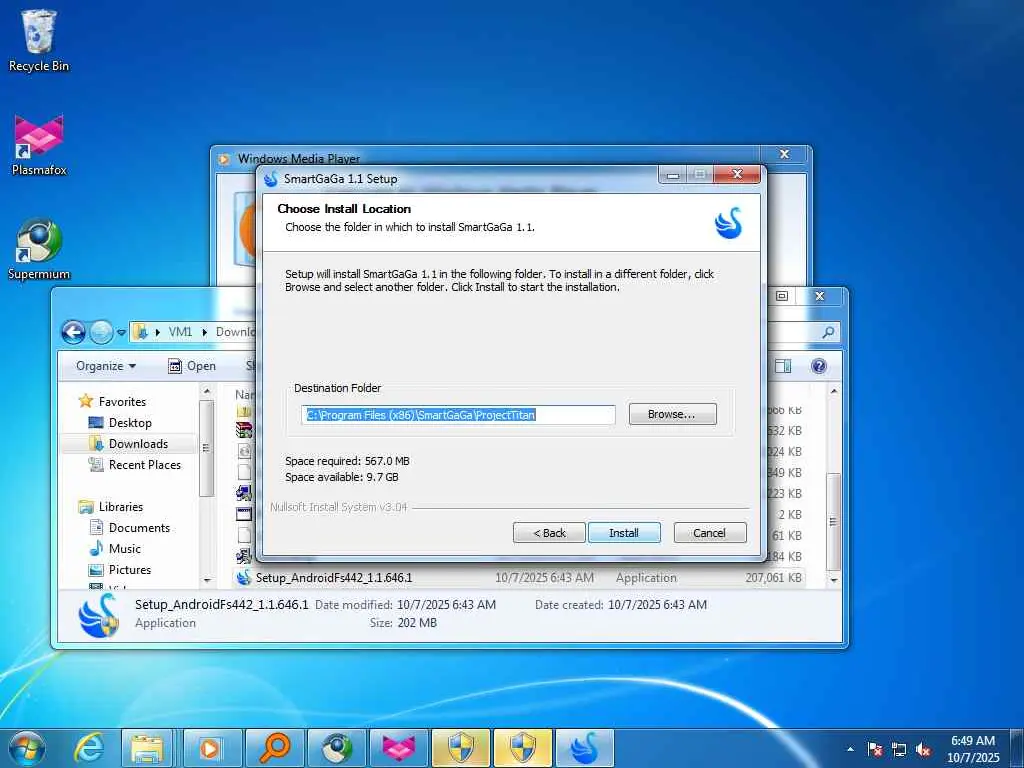Open the magnifier search app on taskbar

(x=274, y=748)
